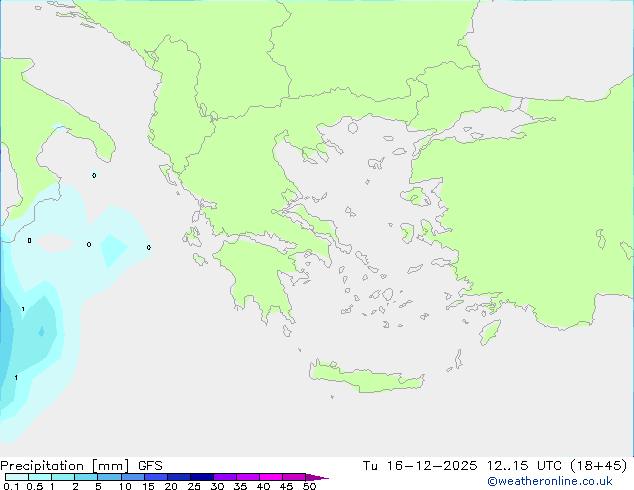Click the '(18+45)' forecast offset text
The image size is (634, 490).
[599, 466]
